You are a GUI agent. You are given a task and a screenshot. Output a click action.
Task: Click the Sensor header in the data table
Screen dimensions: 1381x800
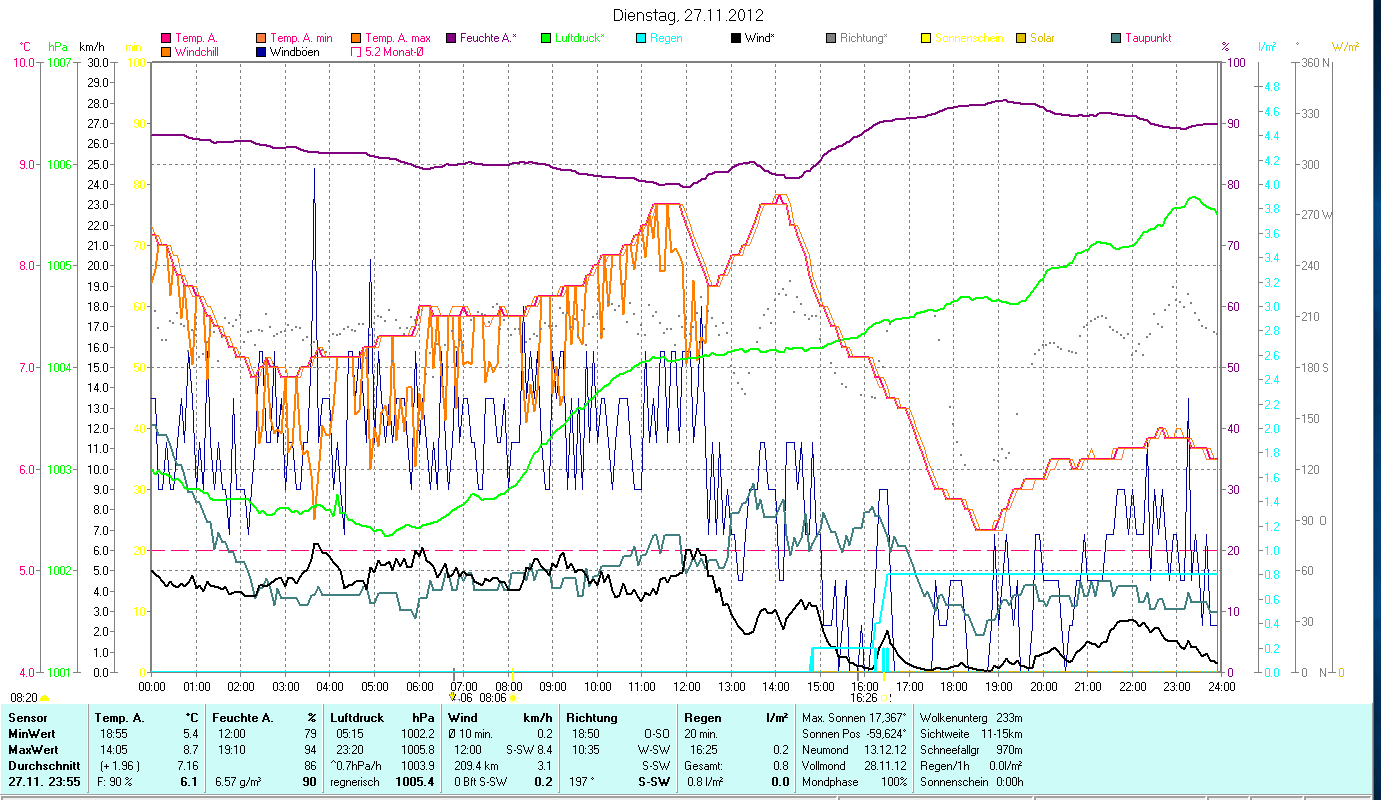pos(26,718)
